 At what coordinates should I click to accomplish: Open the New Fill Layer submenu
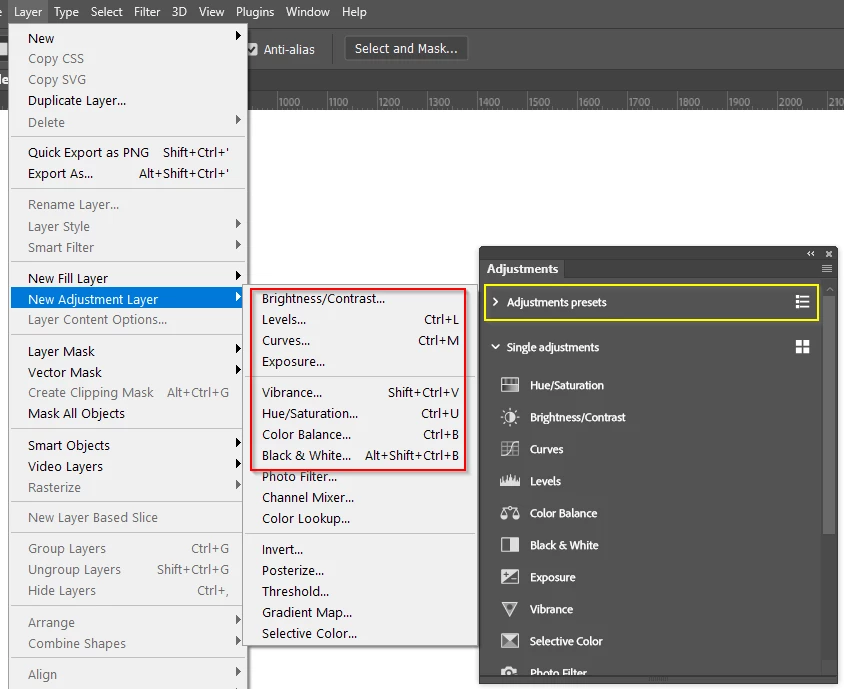[x=128, y=278]
